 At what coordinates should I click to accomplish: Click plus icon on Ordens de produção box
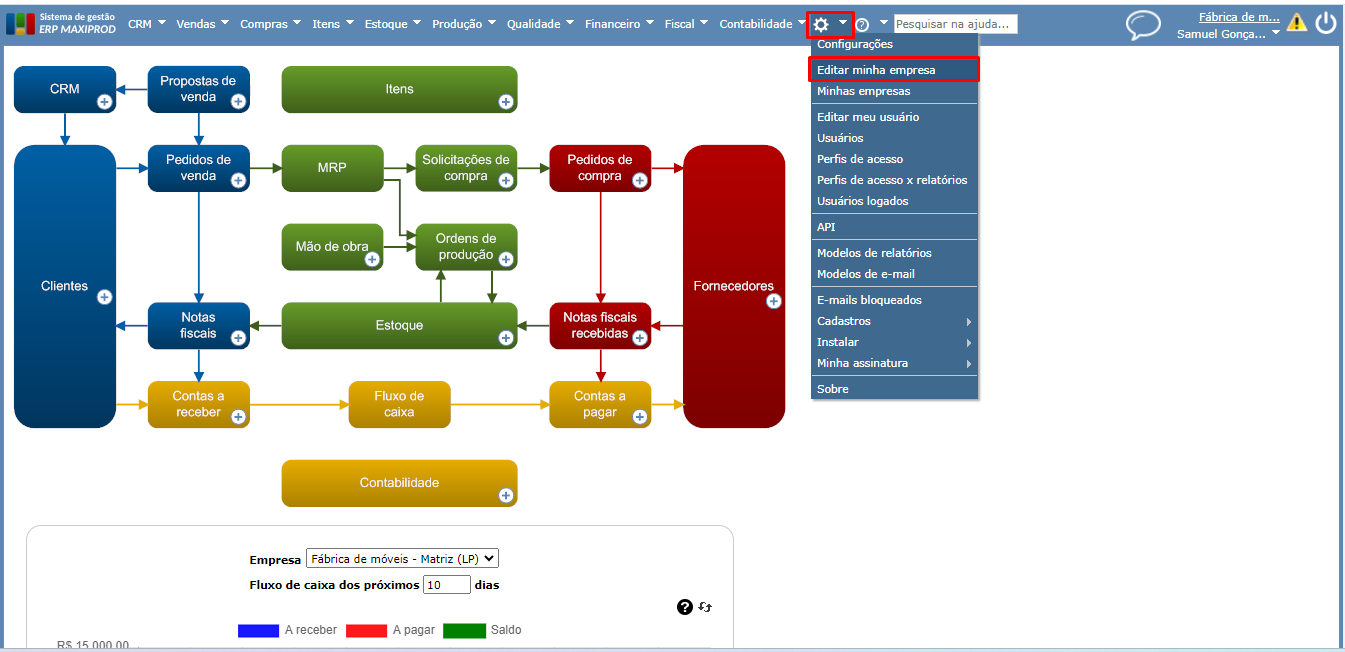(506, 259)
